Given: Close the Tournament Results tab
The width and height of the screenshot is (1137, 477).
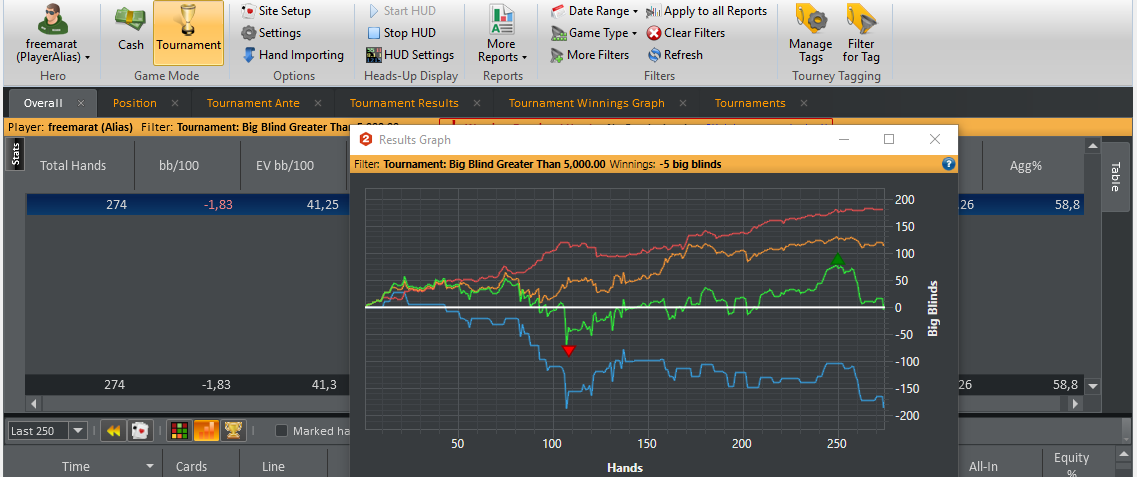Looking at the screenshot, I should pos(477,103).
